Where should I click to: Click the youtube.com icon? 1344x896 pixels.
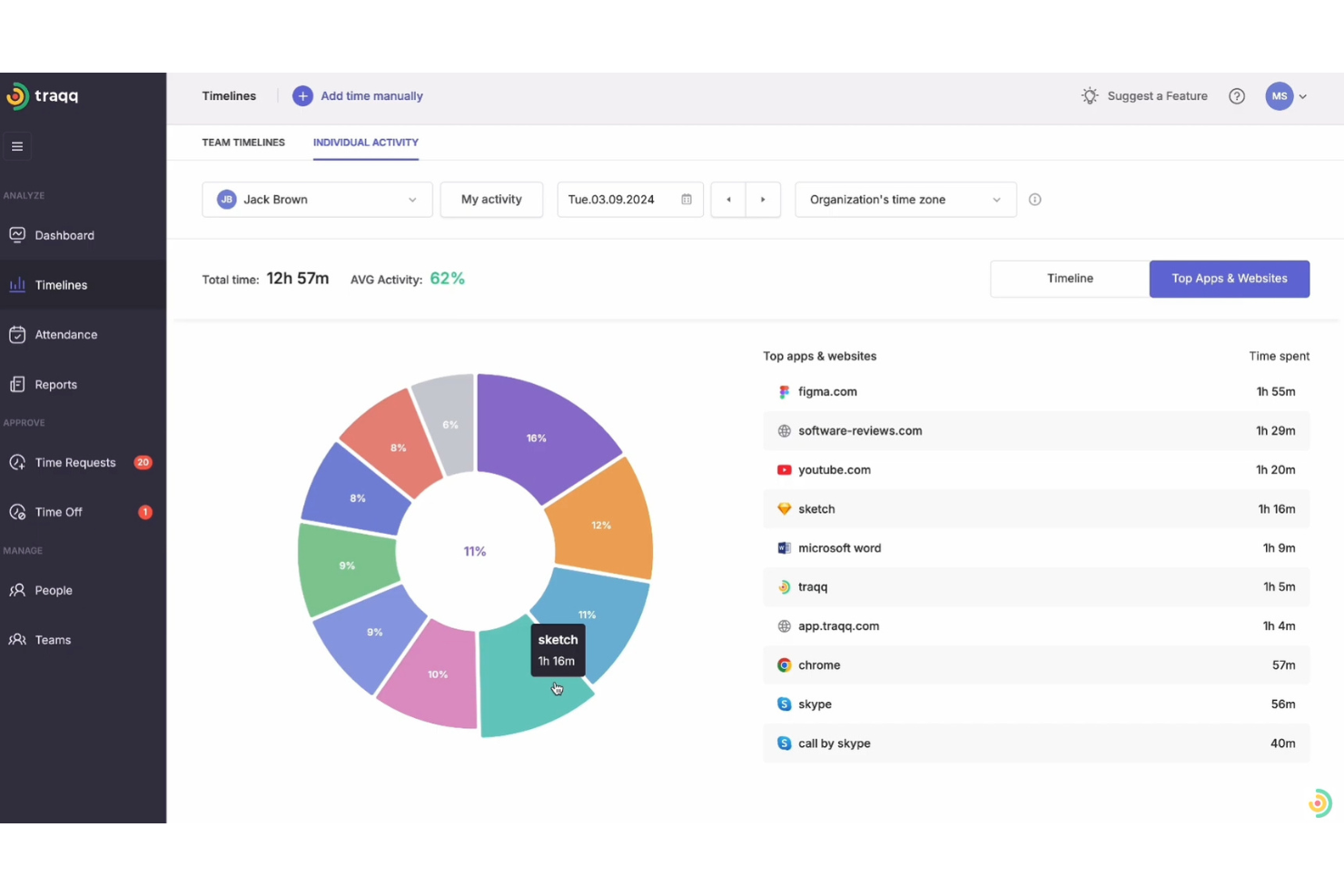point(784,470)
